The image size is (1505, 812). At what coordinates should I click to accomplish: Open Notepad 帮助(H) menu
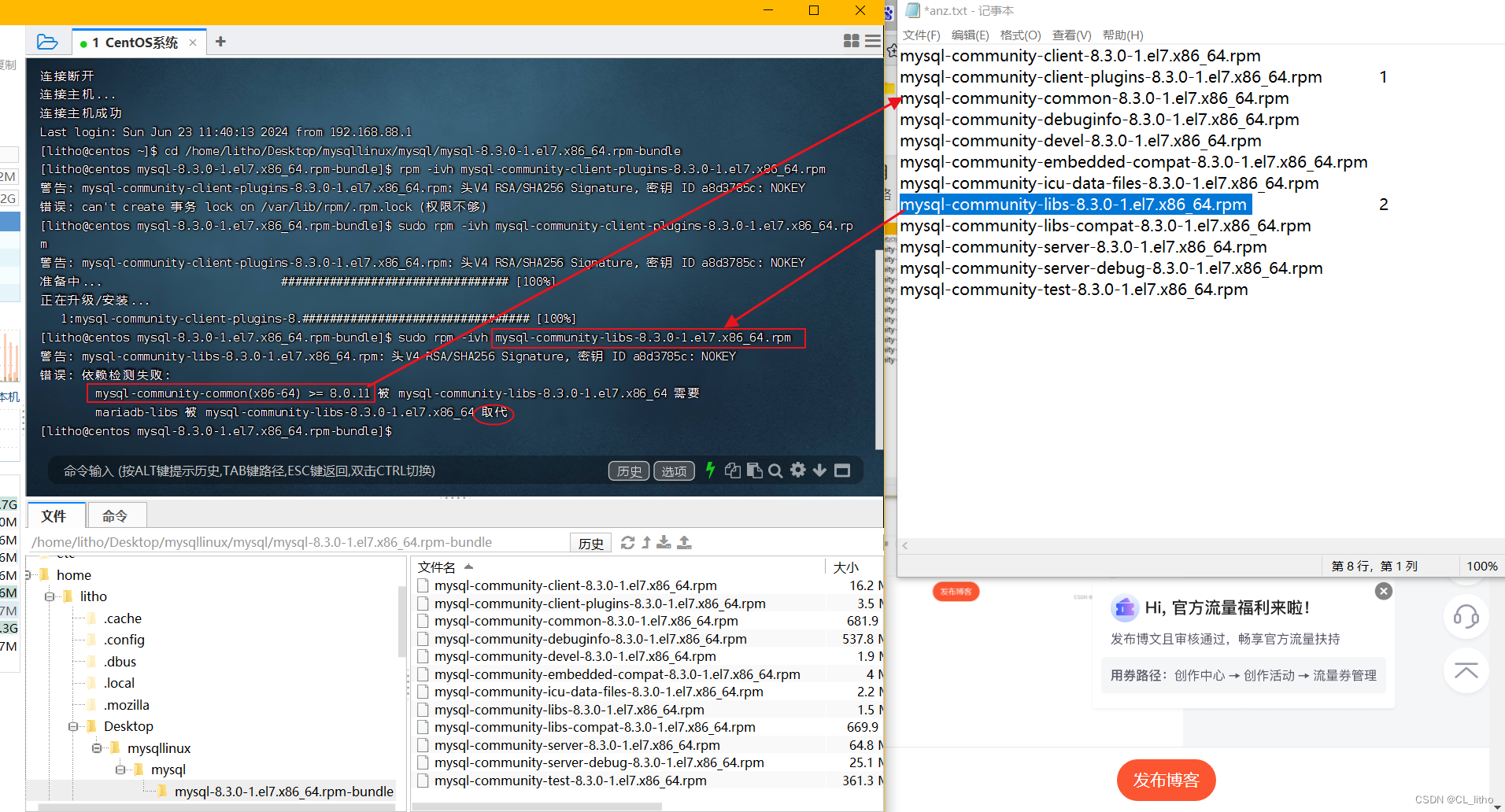pyautogui.click(x=1122, y=35)
